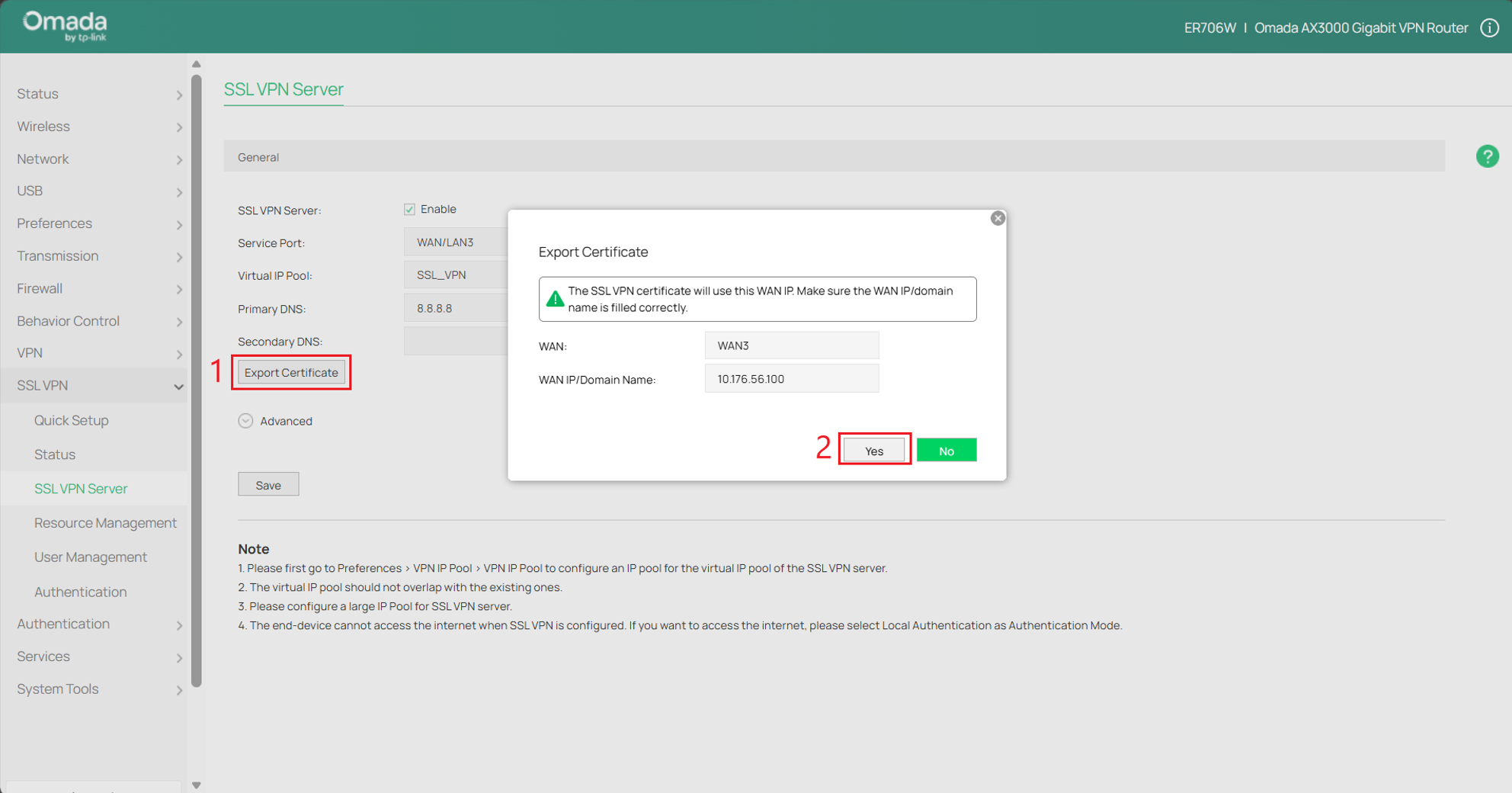1512x793 pixels.
Task: Click the WAN IP/Domain Name input field
Action: 792,379
